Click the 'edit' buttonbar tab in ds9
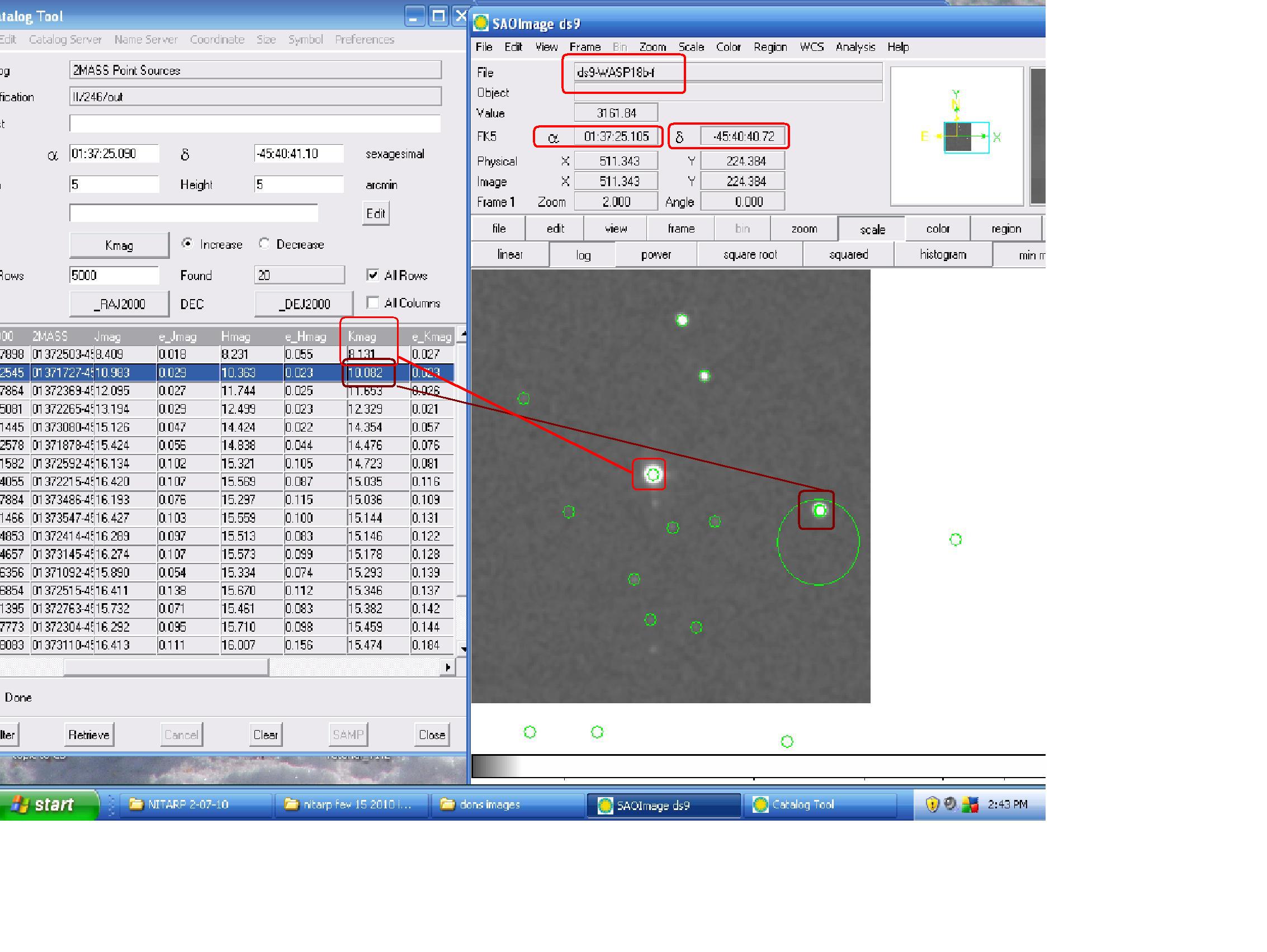 555,229
